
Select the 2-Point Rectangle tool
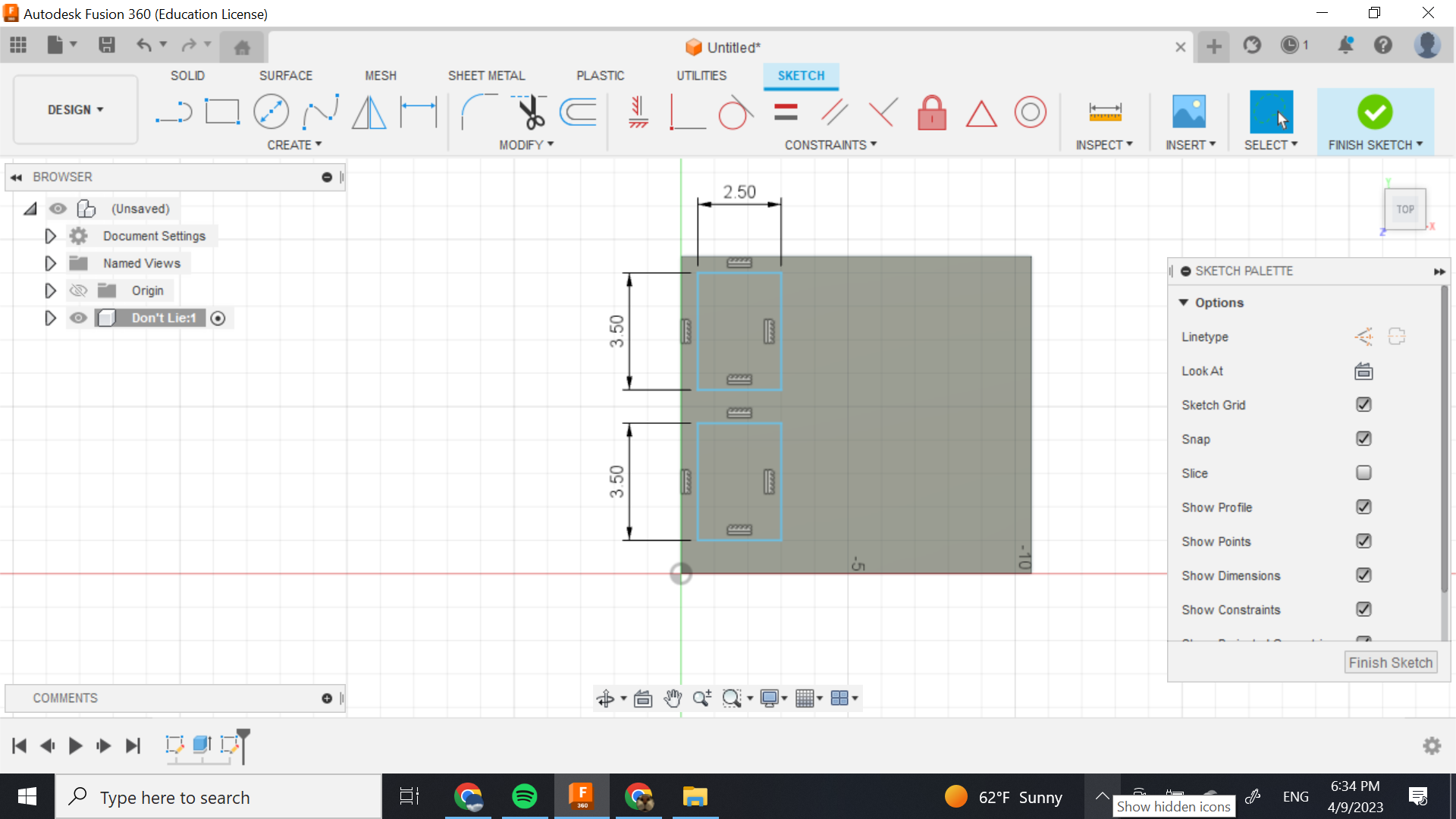(x=222, y=112)
